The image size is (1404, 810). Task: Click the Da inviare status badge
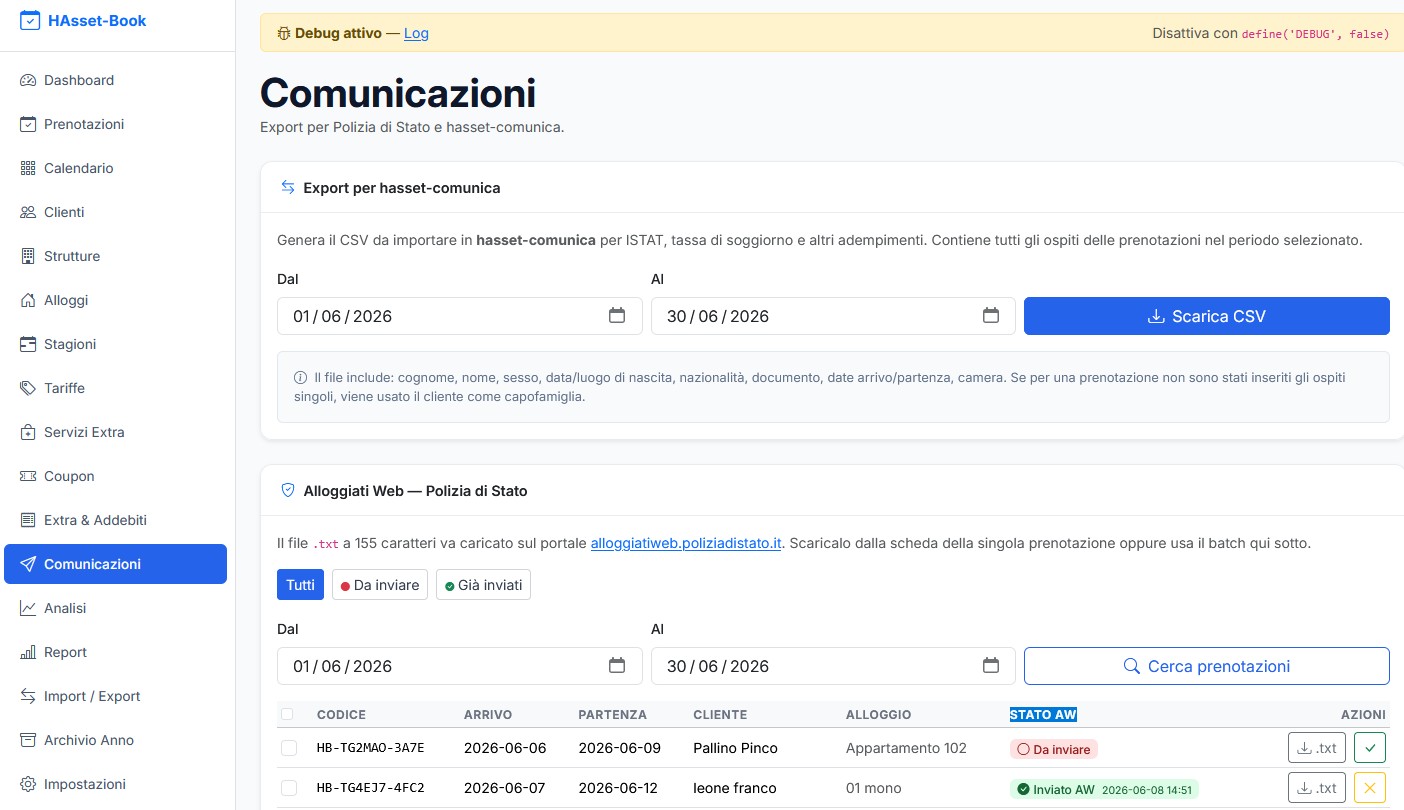click(1054, 748)
